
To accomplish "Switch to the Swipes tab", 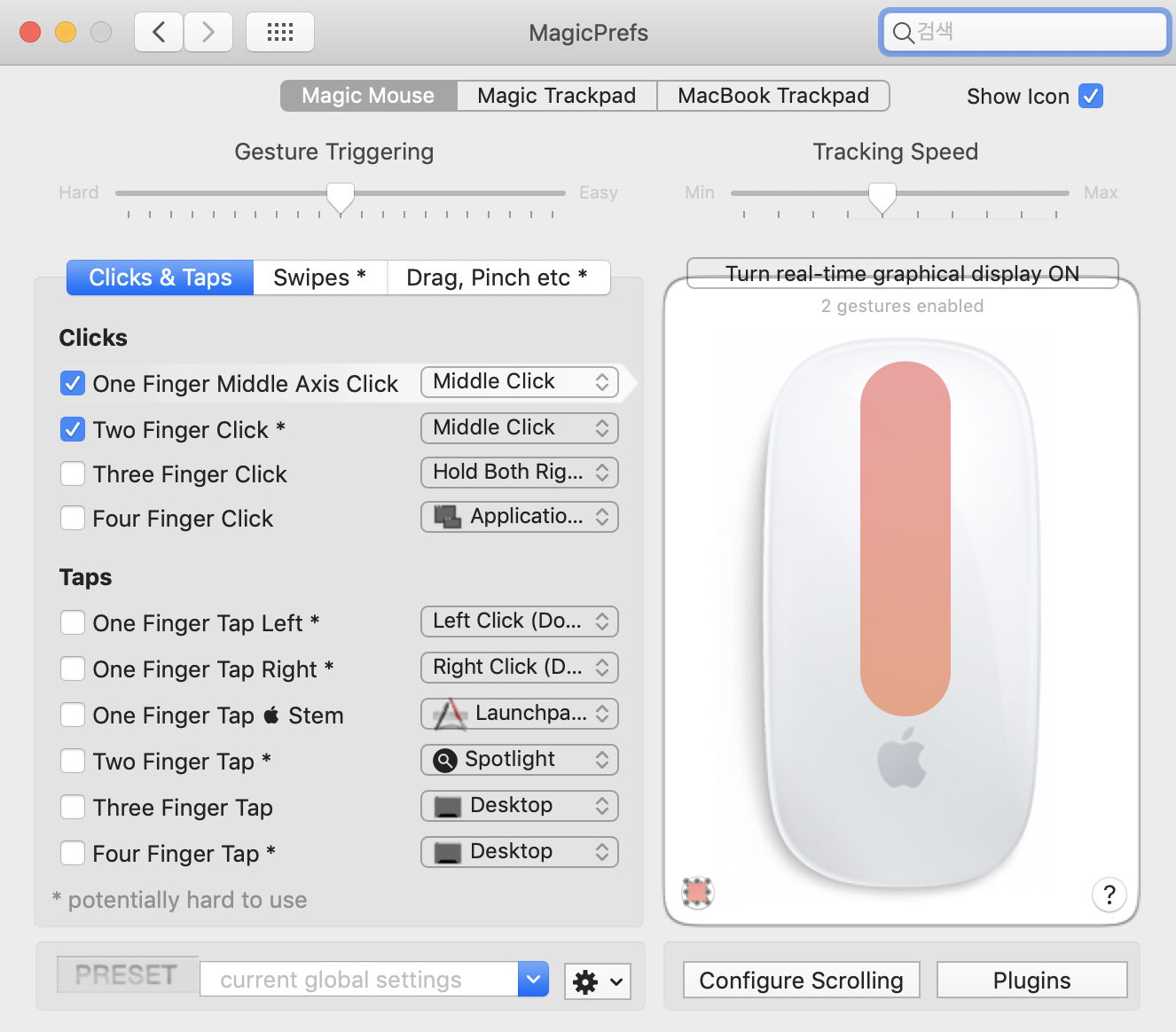I will 319,278.
